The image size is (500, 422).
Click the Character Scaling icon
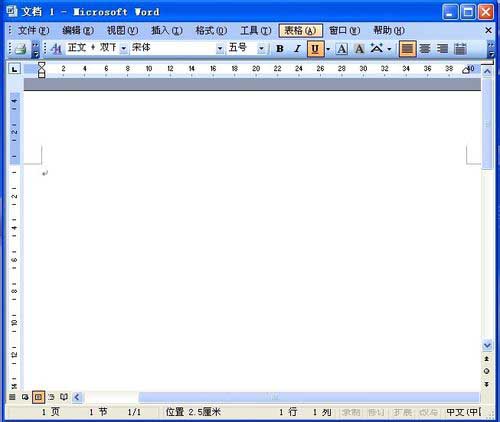pyautogui.click(x=377, y=49)
